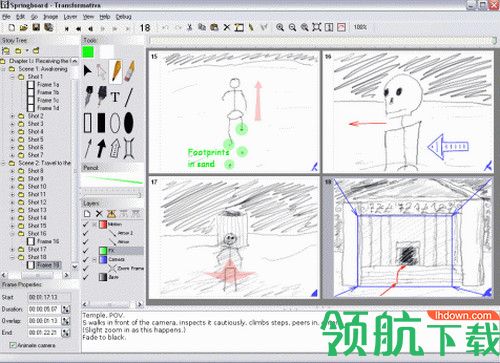Toggle visibility check of Zoom Frame layer
Viewport: 500px width, 363px height.
(x=86, y=268)
